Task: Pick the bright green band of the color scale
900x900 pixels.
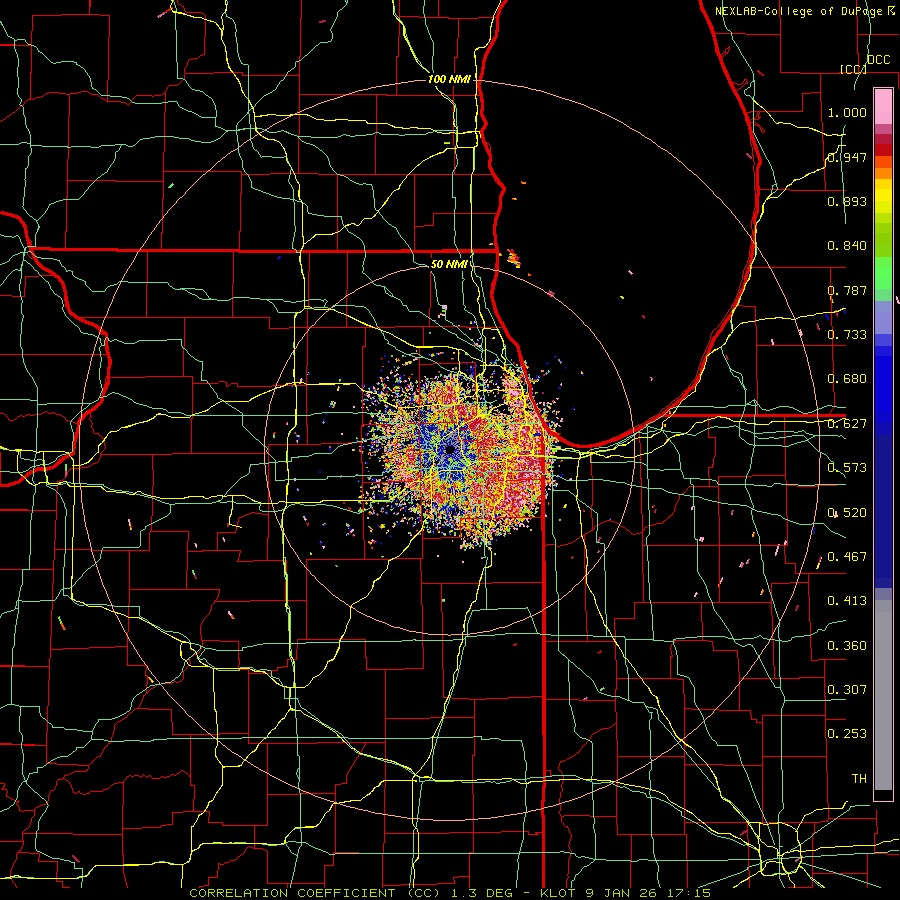Action: [x=883, y=273]
